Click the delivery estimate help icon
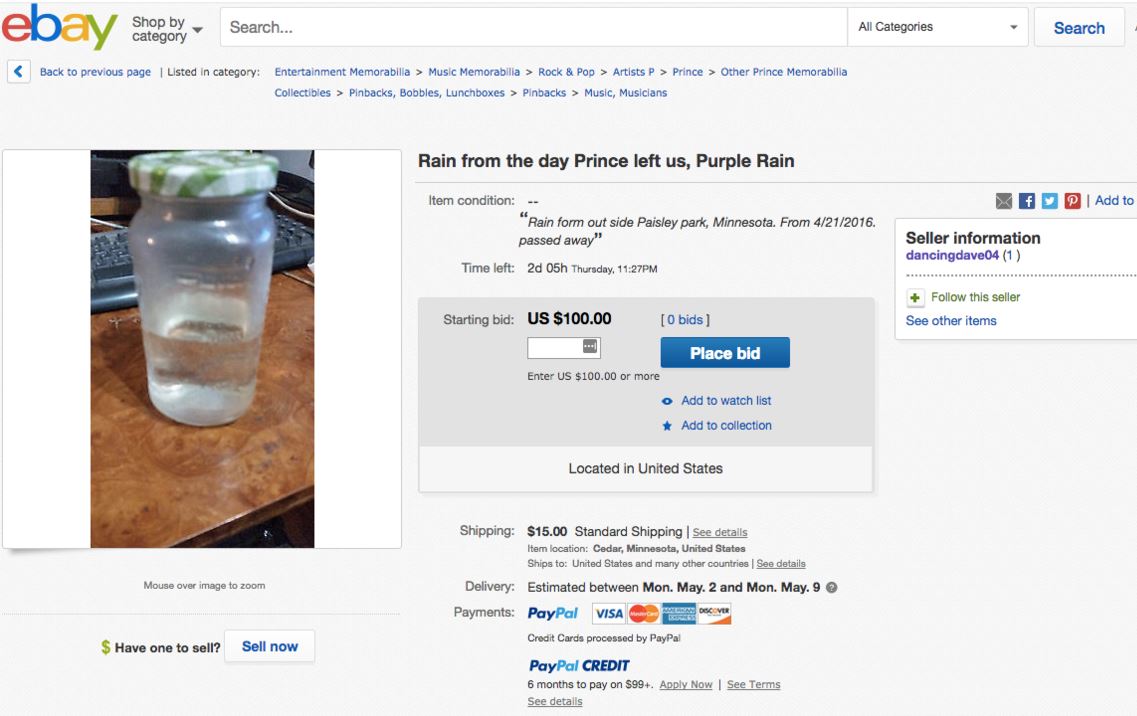The width and height of the screenshot is (1137, 716). click(x=831, y=587)
